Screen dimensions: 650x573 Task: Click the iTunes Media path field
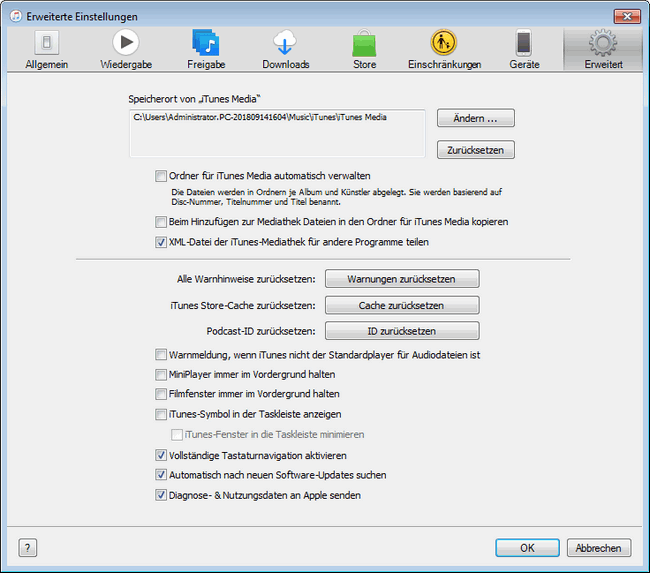click(277, 134)
